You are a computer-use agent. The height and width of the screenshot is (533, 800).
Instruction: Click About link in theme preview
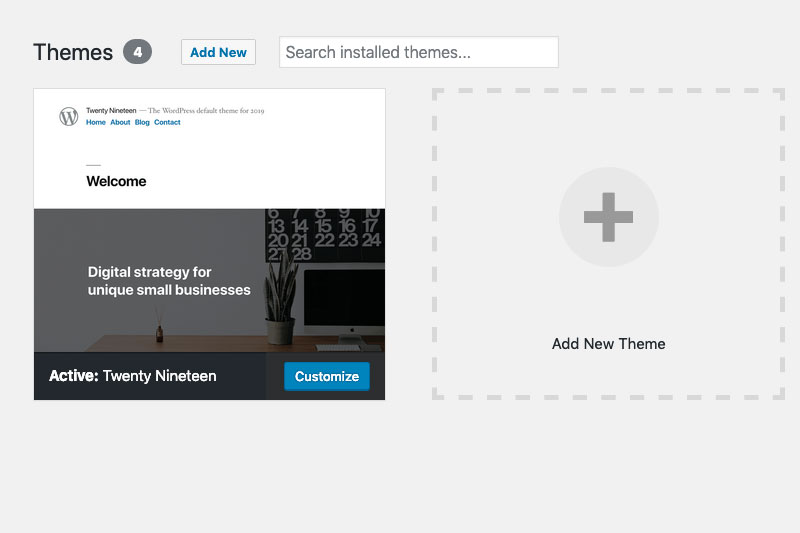pos(120,122)
